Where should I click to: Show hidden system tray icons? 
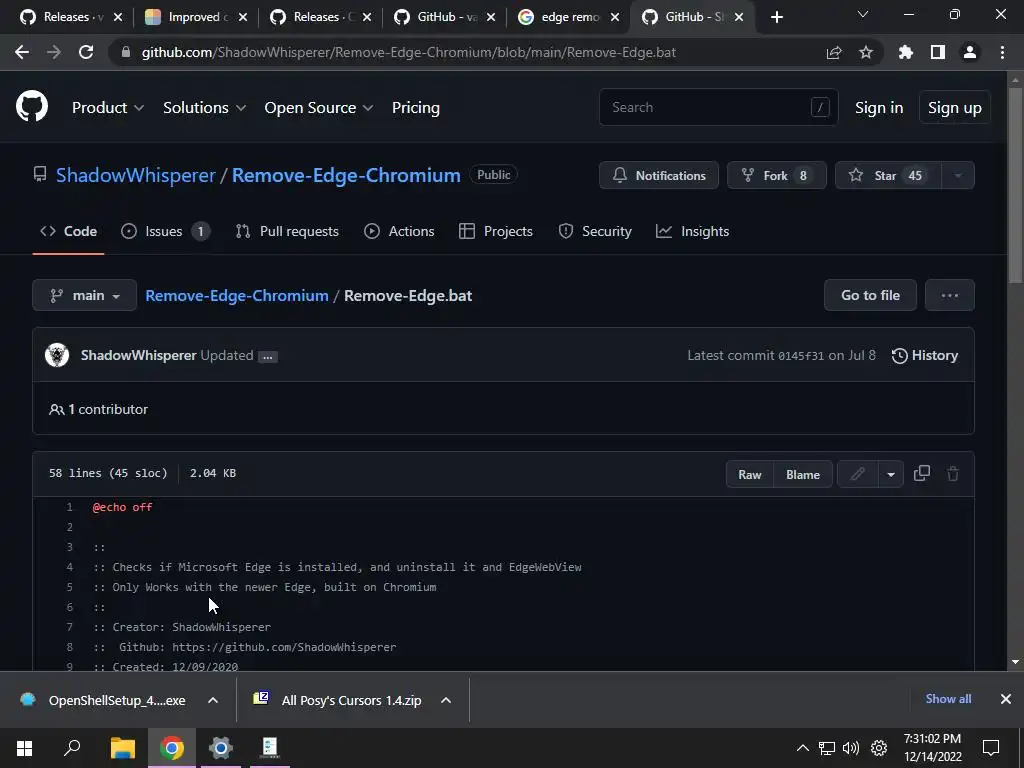(x=803, y=748)
